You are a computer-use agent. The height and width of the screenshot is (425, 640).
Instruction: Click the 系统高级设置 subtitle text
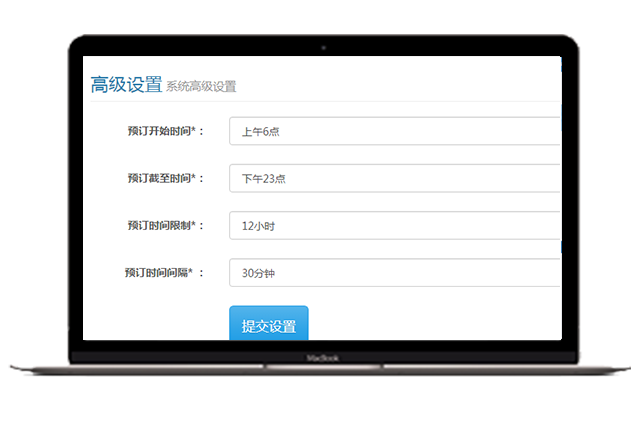coord(201,87)
